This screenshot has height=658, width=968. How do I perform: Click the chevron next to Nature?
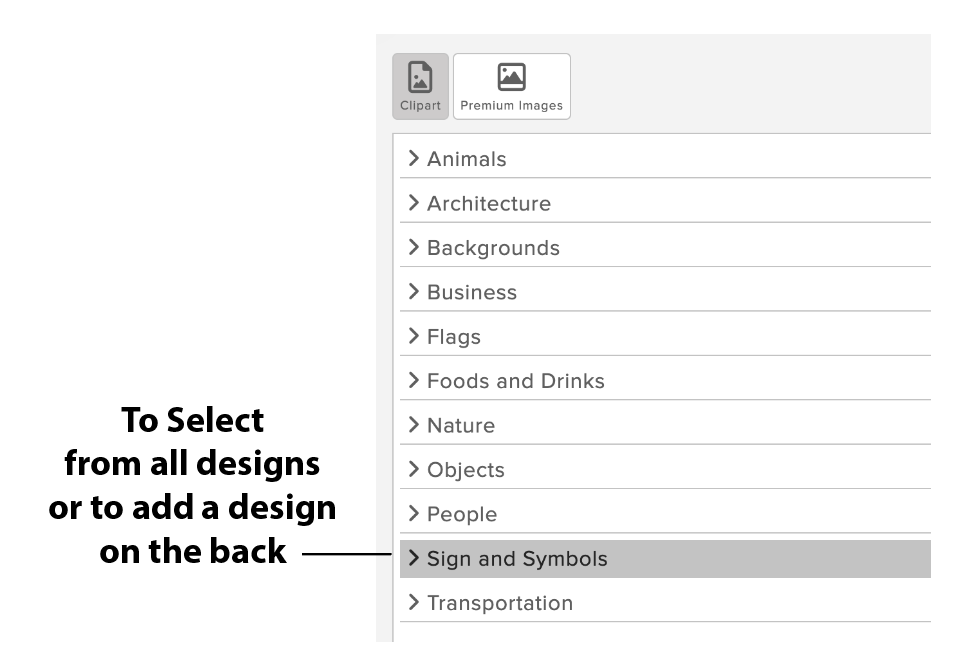click(413, 425)
